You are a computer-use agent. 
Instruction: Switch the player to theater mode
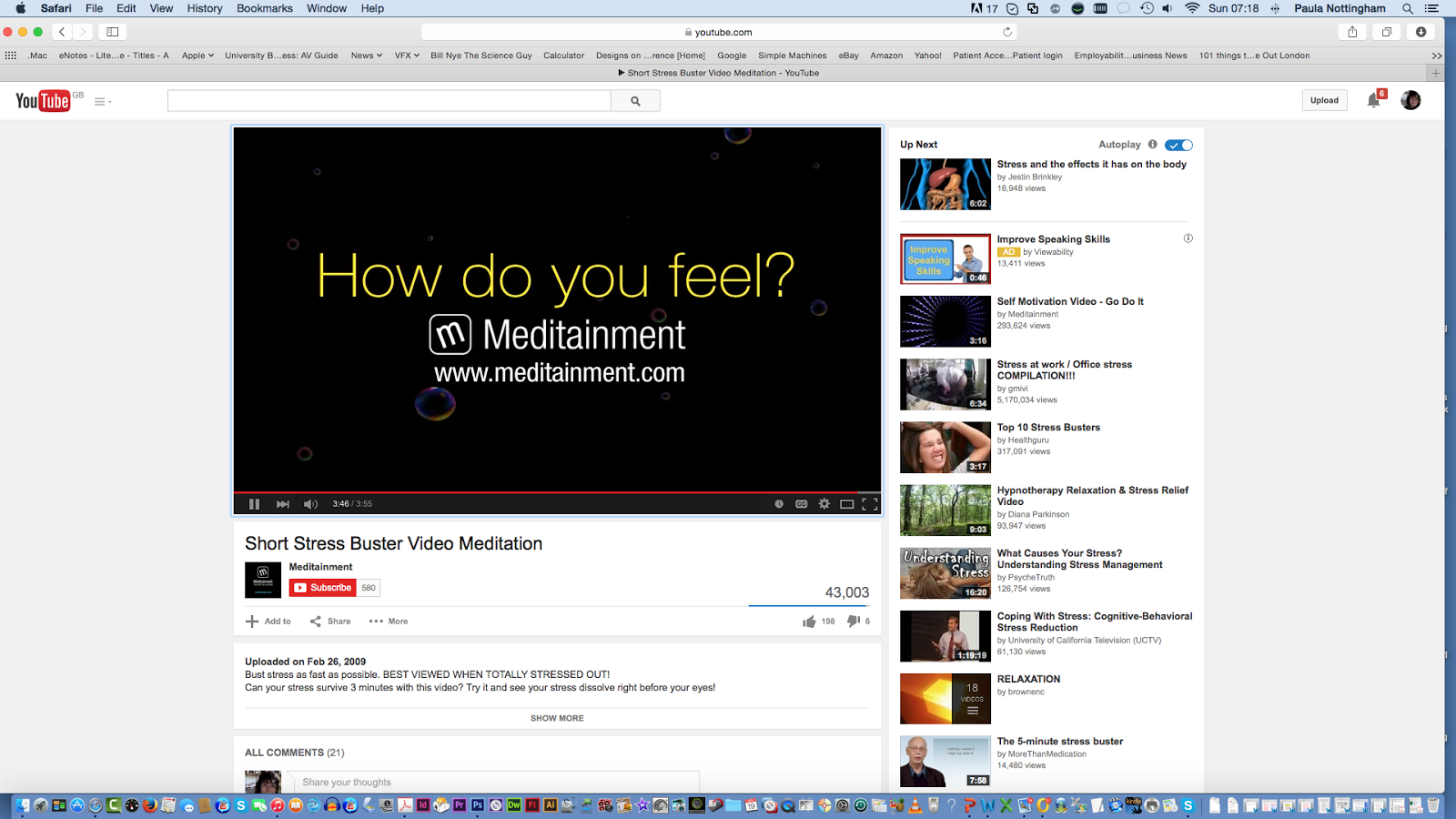click(x=847, y=504)
